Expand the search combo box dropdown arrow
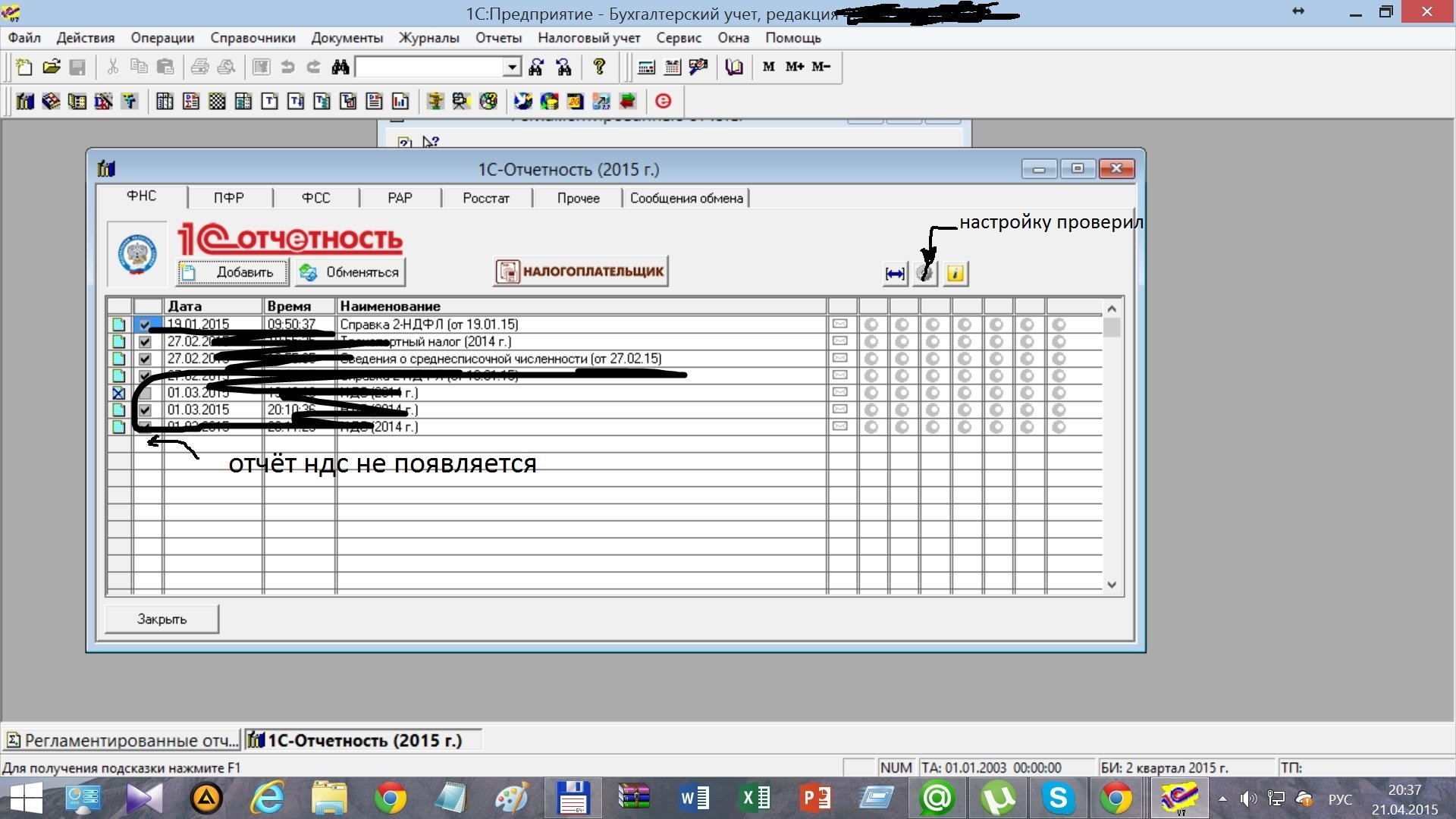The width and height of the screenshot is (1456, 819). pos(513,67)
